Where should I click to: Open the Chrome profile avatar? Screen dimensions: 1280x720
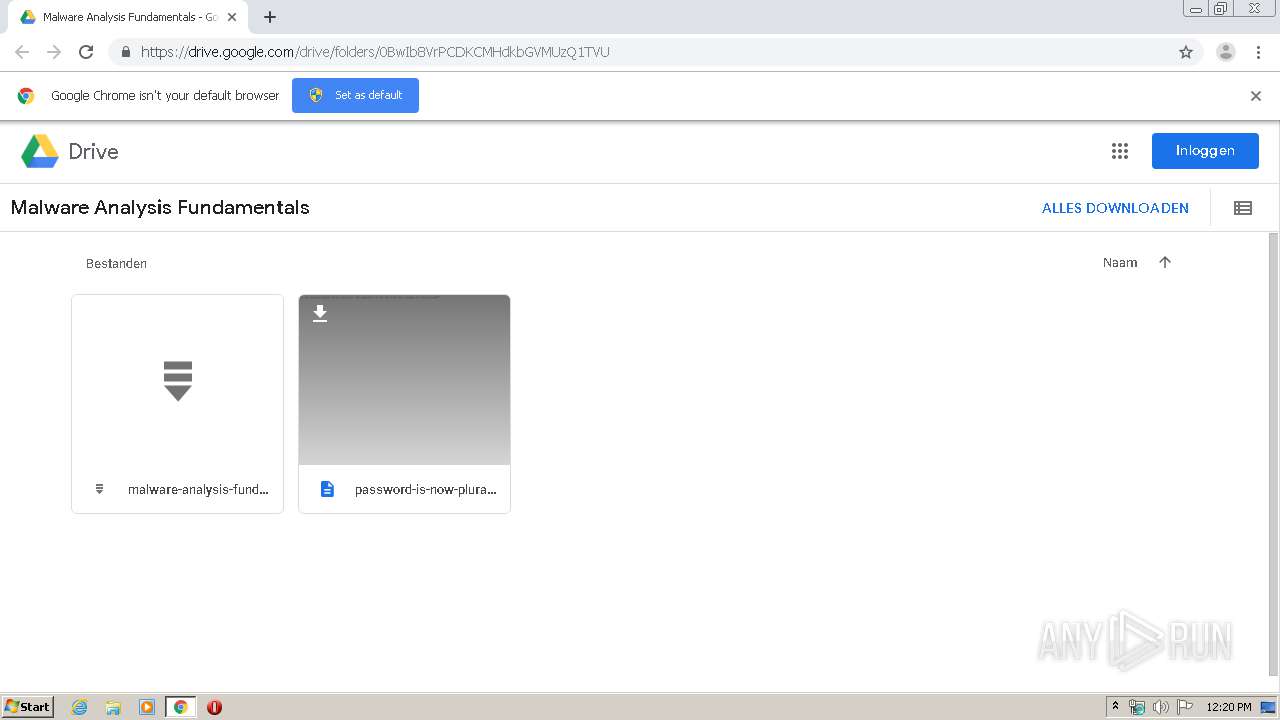tap(1226, 52)
